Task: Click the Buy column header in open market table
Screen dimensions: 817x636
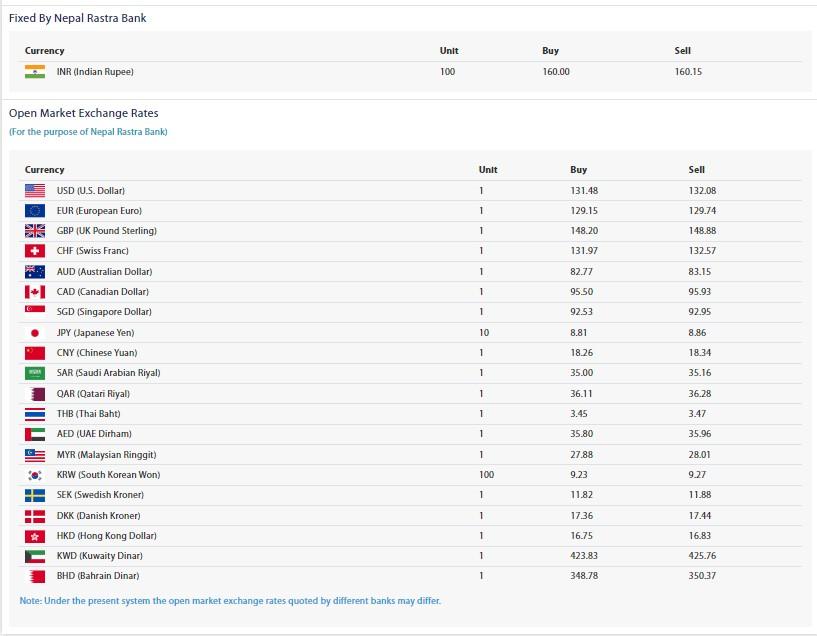Action: pyautogui.click(x=578, y=170)
